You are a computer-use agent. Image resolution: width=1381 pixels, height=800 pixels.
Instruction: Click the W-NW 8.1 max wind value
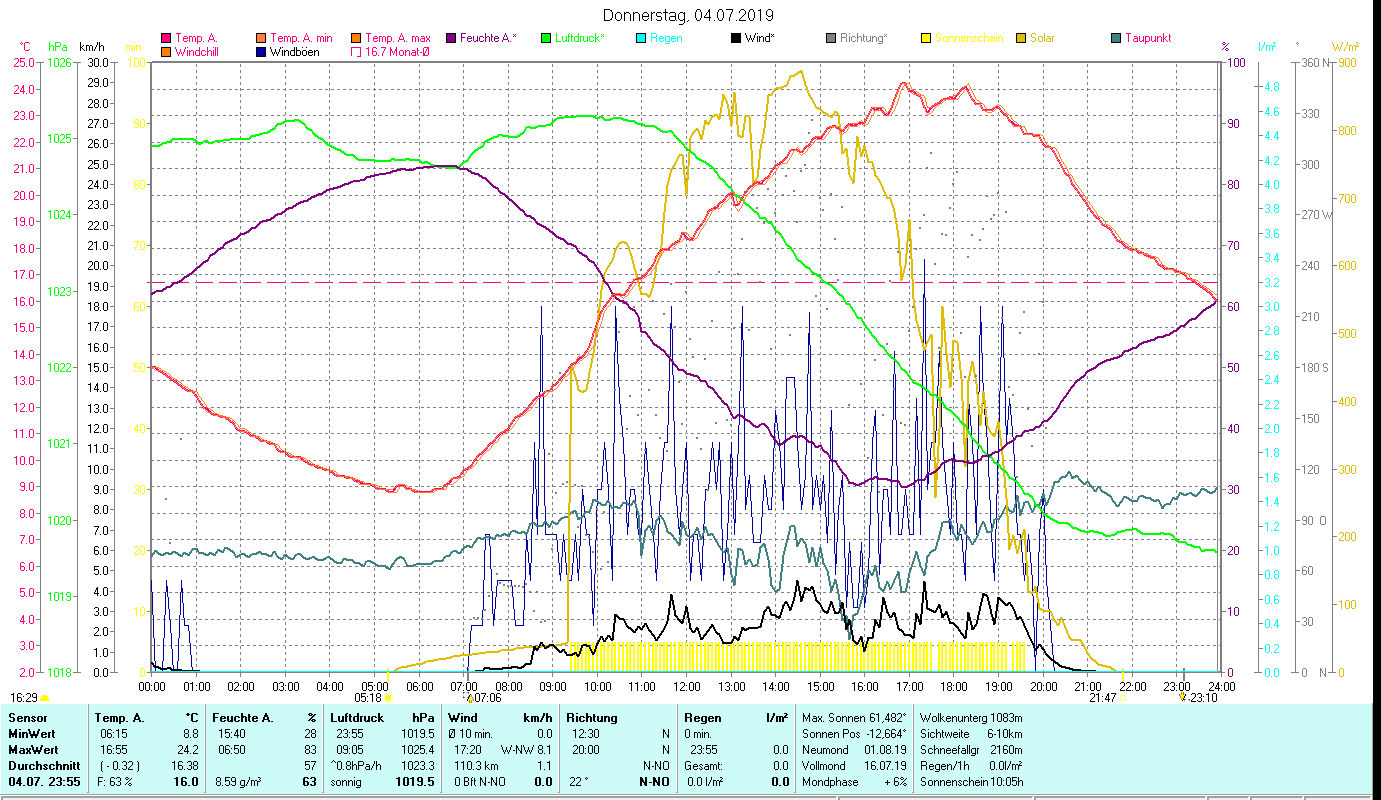[526, 748]
